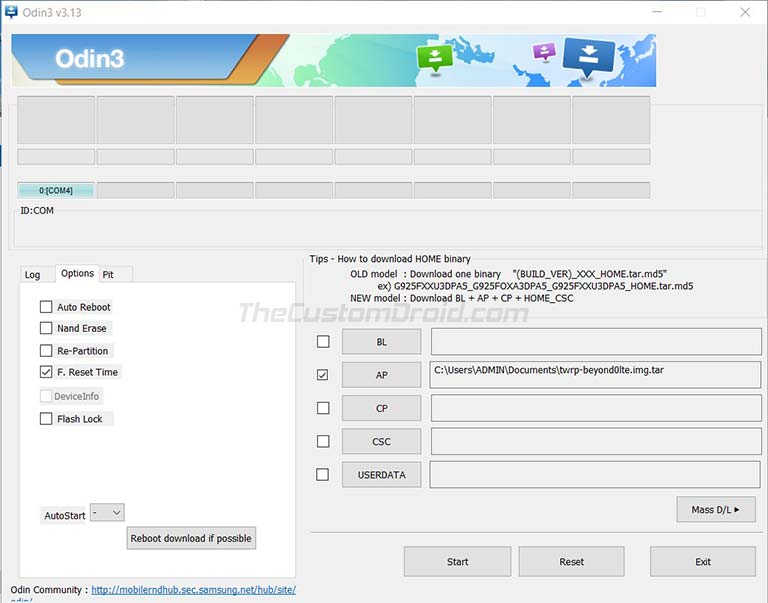Viewport: 768px width, 603px height.
Task: Uncheck the checkbox next to AP
Action: (x=323, y=375)
